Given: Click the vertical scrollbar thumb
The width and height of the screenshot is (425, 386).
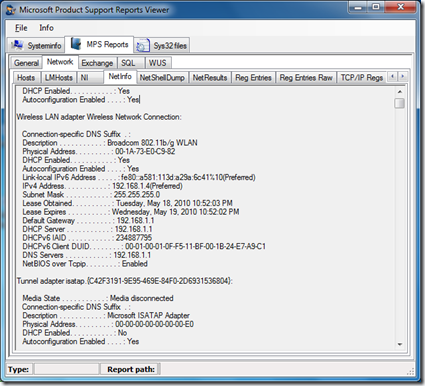Looking at the screenshot, I should coord(400,103).
